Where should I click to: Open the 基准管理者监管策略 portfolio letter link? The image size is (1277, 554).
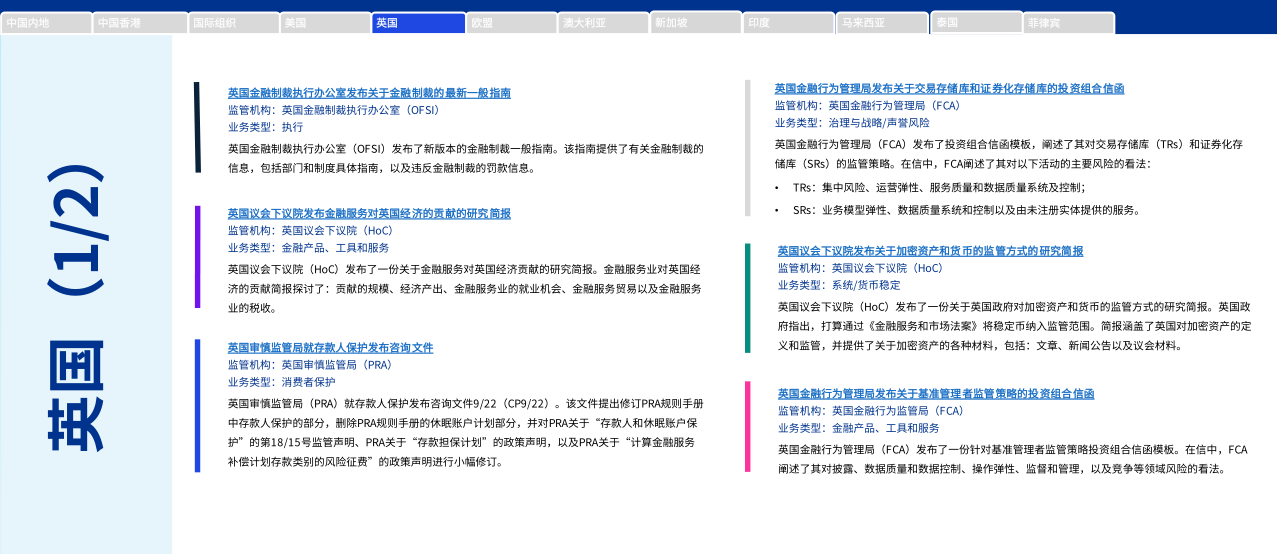[x=936, y=393]
